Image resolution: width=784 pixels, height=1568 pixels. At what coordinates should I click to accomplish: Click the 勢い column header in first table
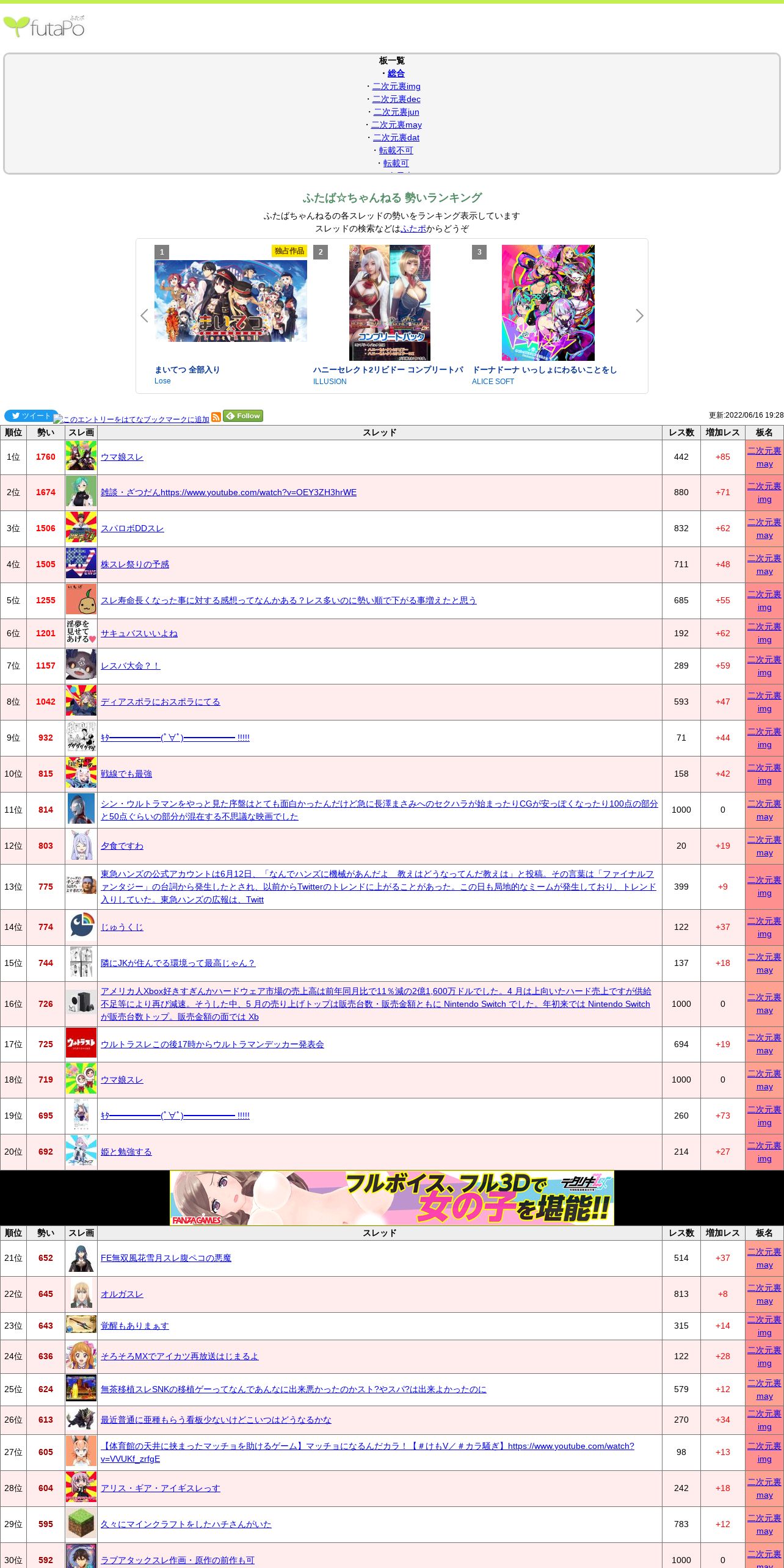[46, 432]
